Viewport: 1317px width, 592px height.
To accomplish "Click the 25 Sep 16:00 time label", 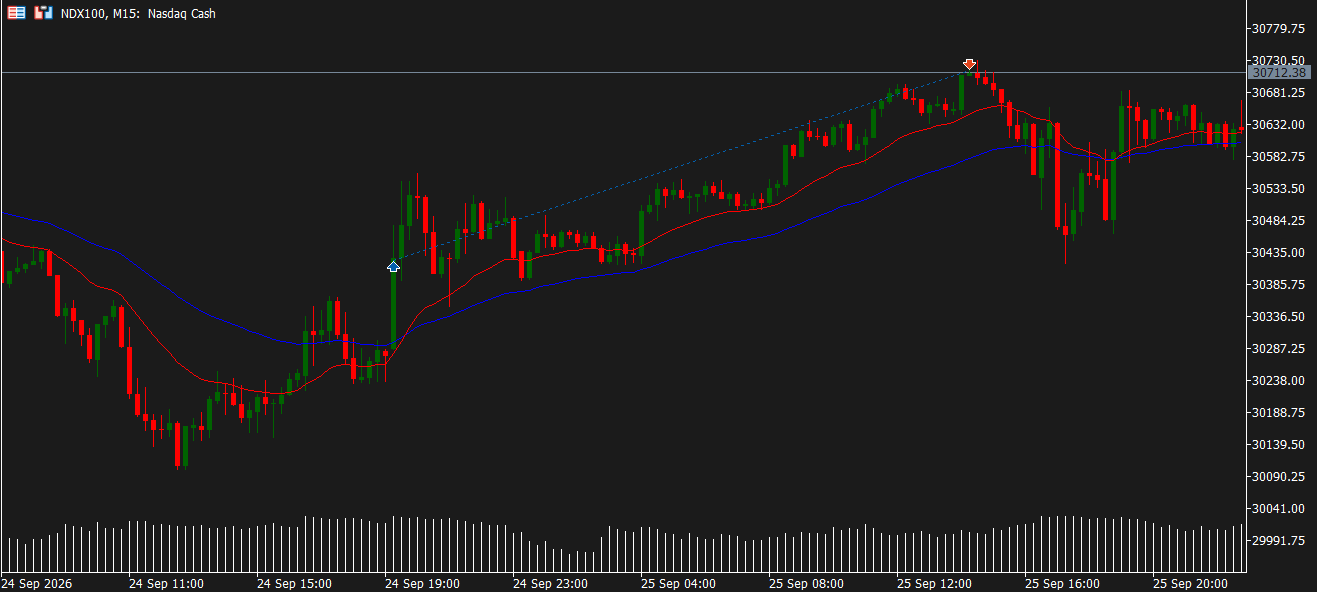I will pyautogui.click(x=1062, y=583).
